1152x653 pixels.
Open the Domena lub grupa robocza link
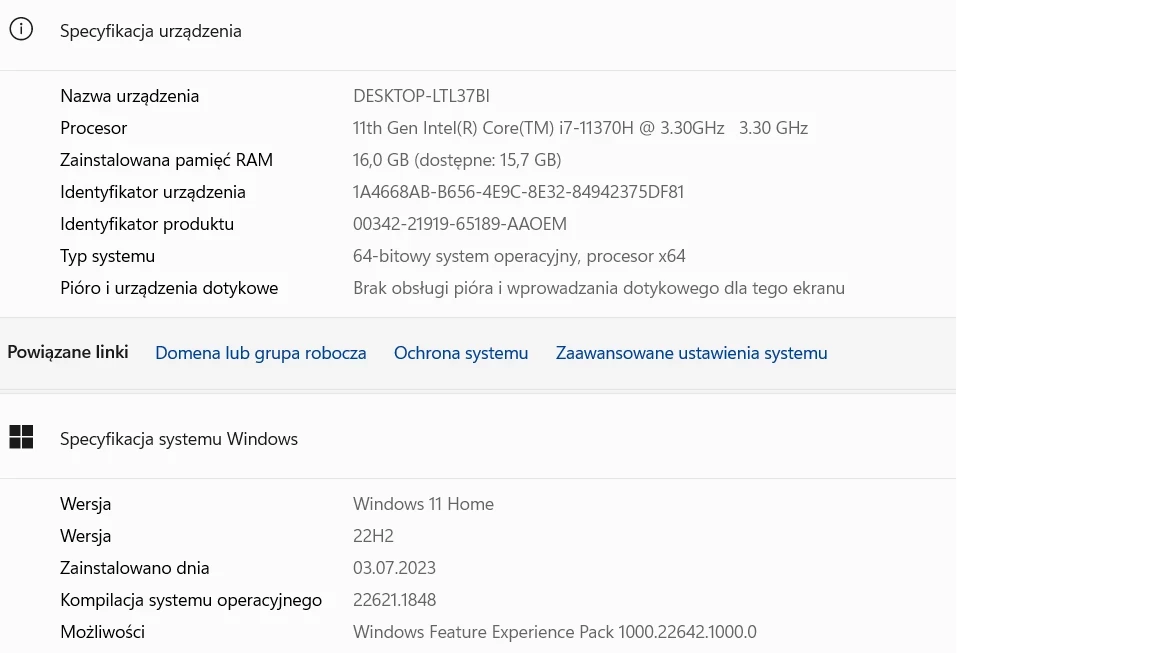[x=260, y=353]
